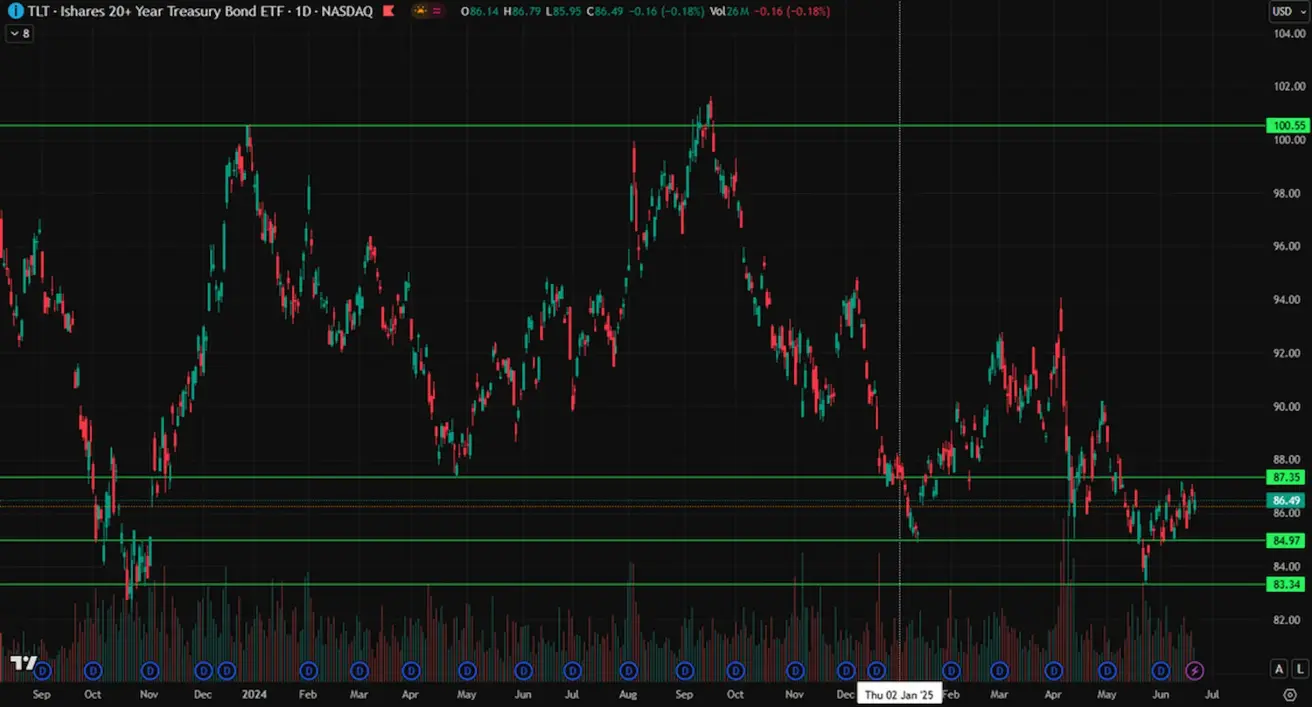Click the 83.34 price label on axis
This screenshot has height=707, width=1312.
(1287, 585)
